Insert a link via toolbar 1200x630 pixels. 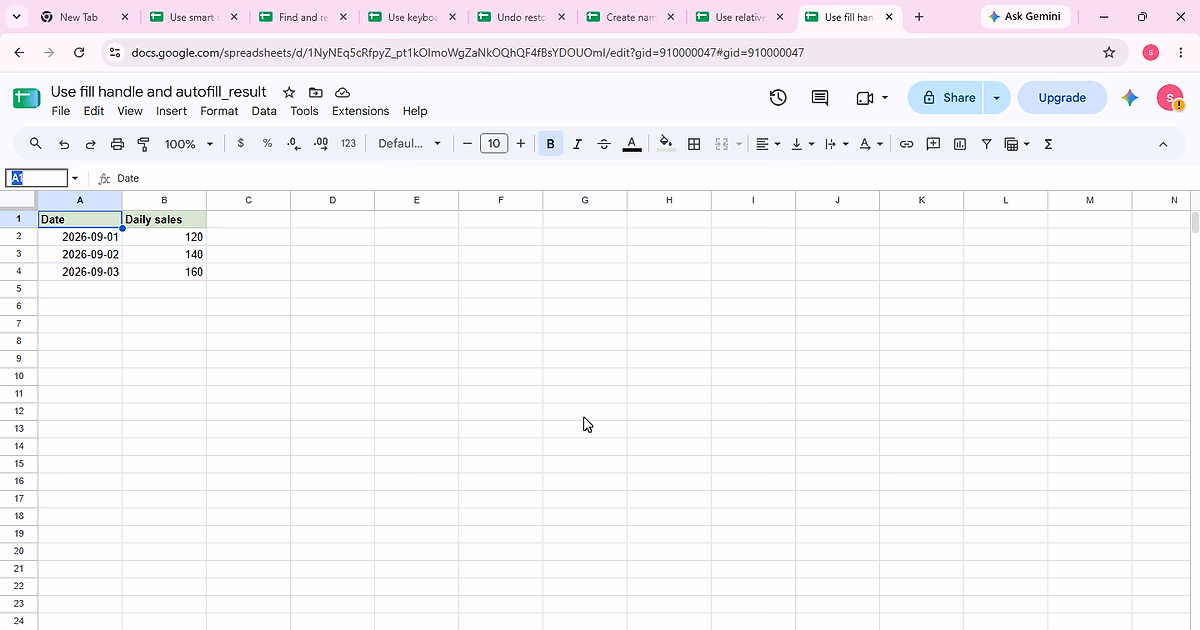[906, 144]
